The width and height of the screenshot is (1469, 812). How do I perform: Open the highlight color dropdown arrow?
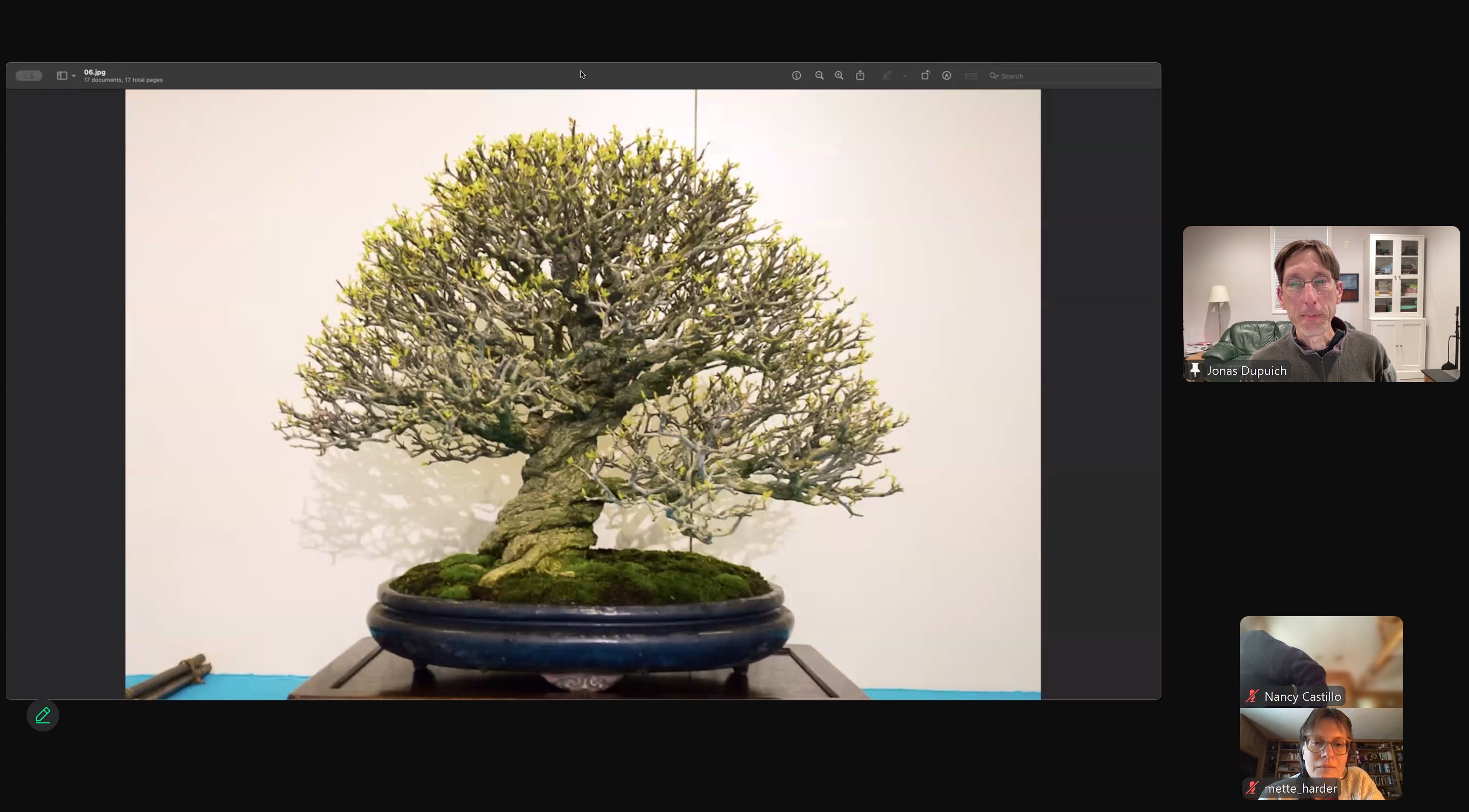pyautogui.click(x=905, y=75)
